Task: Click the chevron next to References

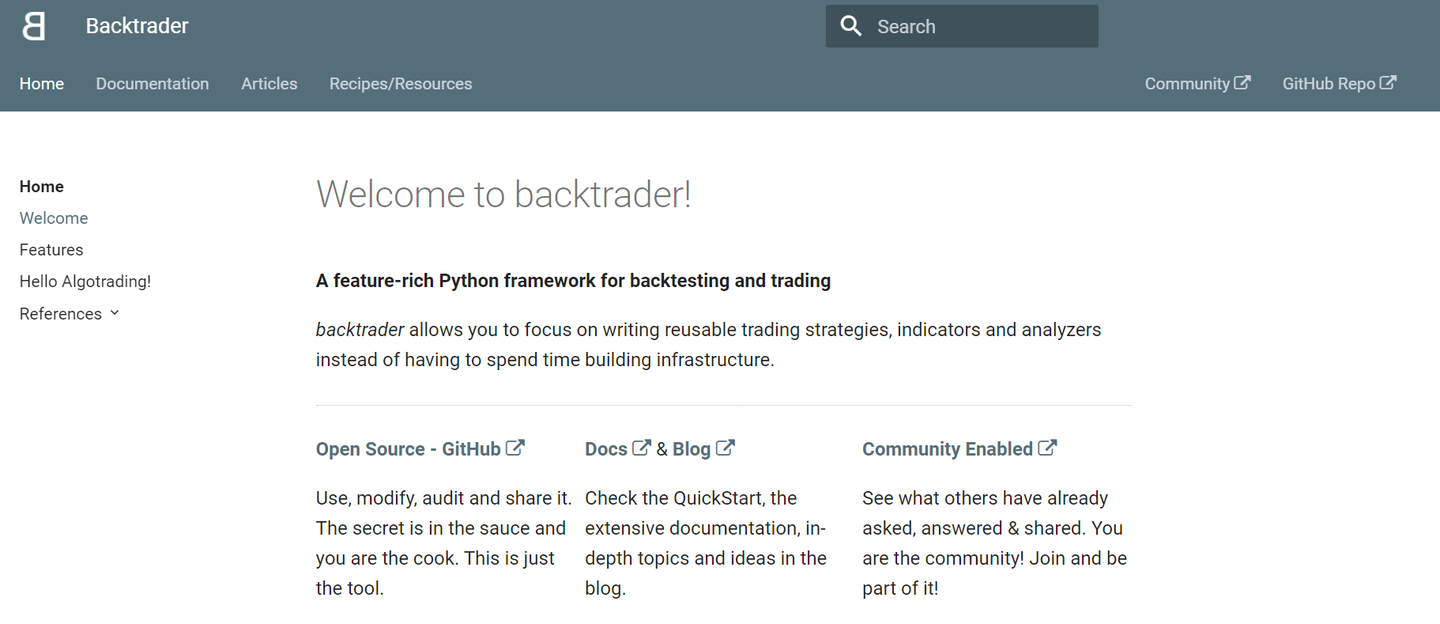Action: coord(114,313)
